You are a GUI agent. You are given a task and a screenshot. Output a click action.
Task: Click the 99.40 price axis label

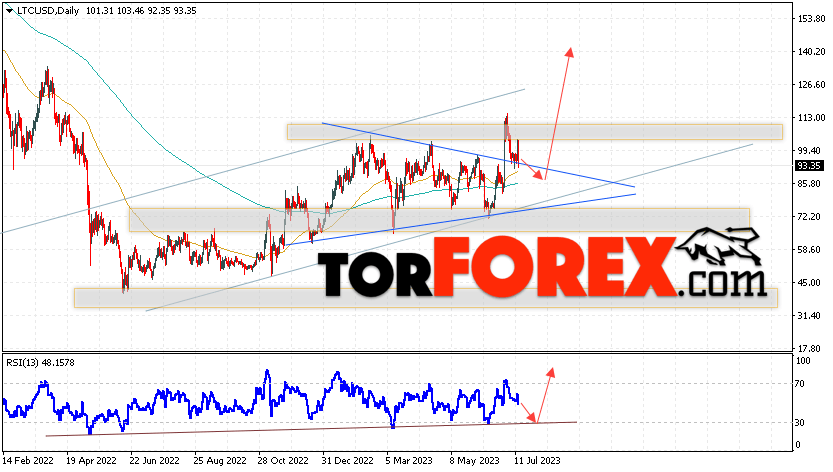[812, 150]
